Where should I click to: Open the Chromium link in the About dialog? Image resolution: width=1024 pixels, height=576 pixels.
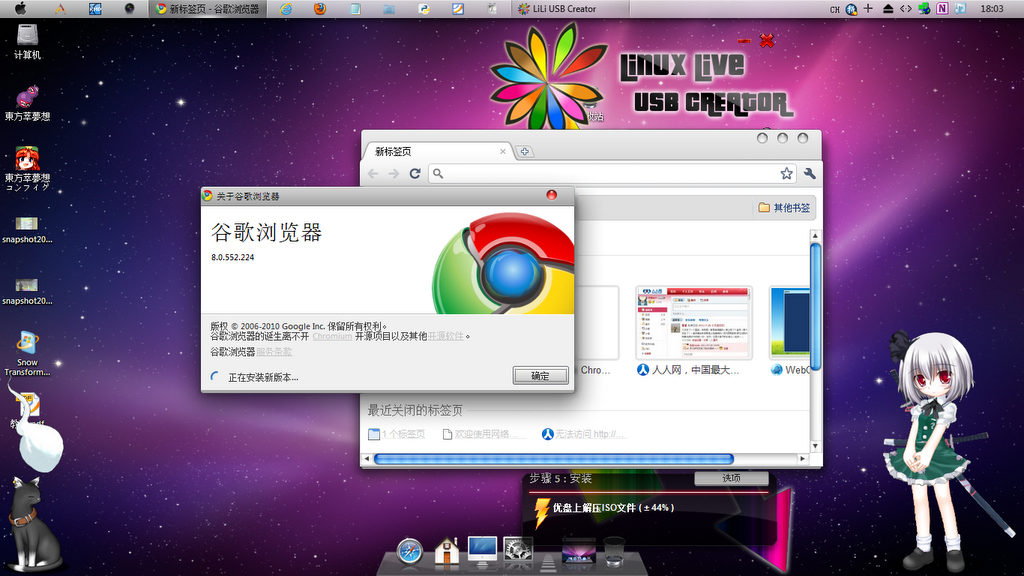coord(332,336)
